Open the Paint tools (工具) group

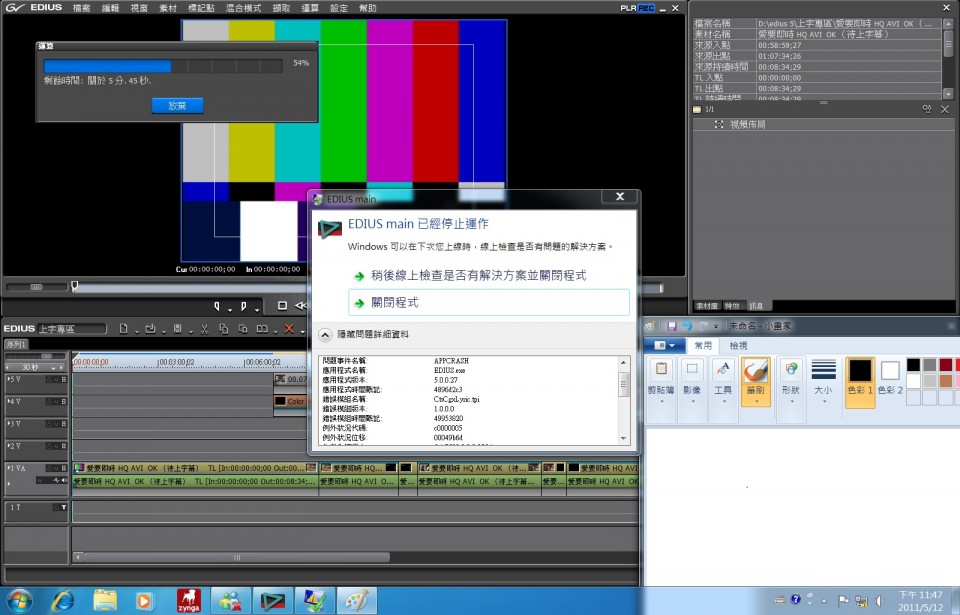(723, 381)
